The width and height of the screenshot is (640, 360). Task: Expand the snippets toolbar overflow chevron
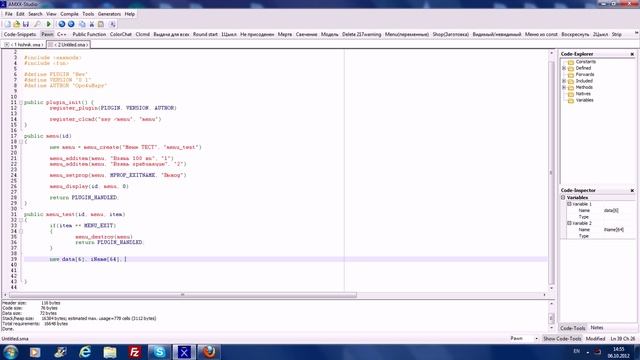pyautogui.click(x=636, y=33)
